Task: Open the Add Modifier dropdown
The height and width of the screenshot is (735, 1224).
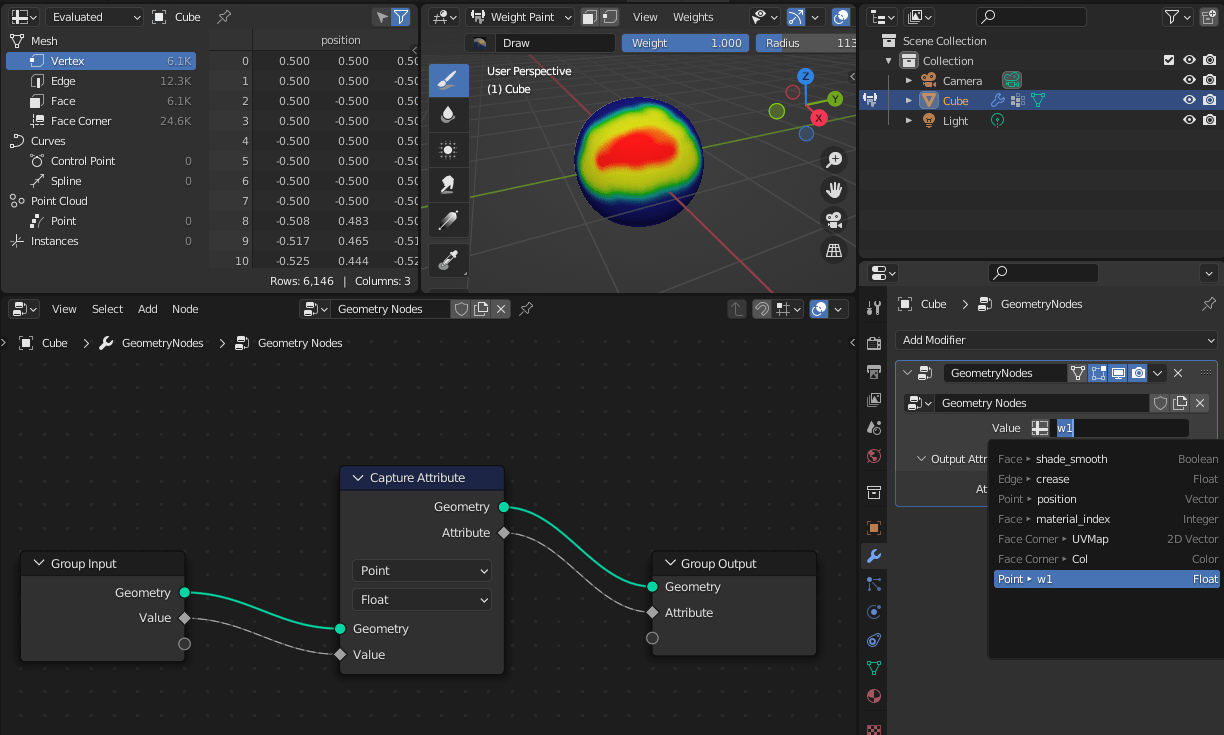Action: [1055, 340]
